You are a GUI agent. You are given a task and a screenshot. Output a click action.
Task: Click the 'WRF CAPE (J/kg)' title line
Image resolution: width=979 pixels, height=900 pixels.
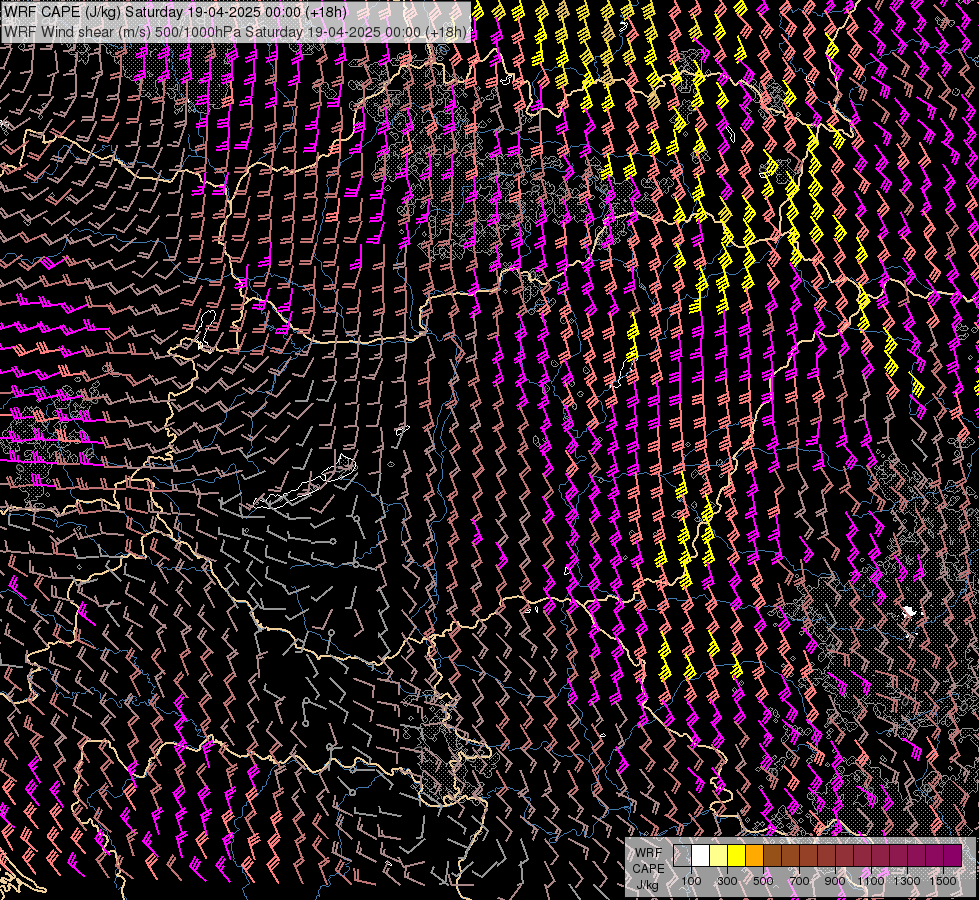pyautogui.click(x=175, y=12)
